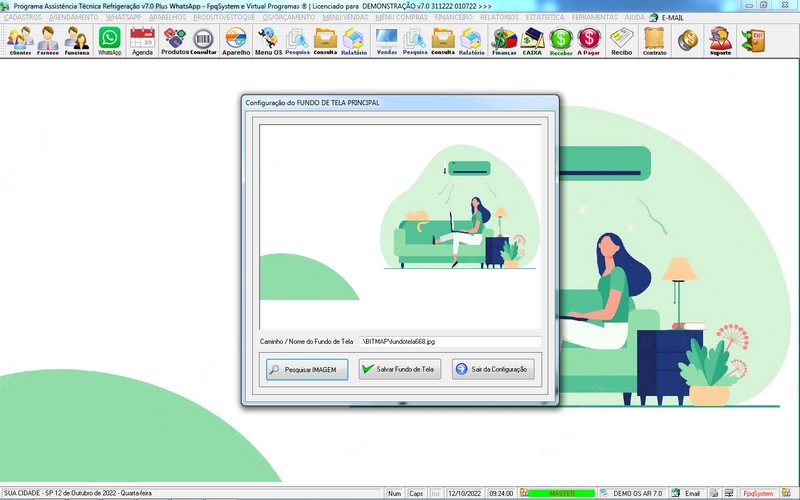The width and height of the screenshot is (800, 500).
Task: Click the printer icon in status bar
Action: click(x=714, y=493)
